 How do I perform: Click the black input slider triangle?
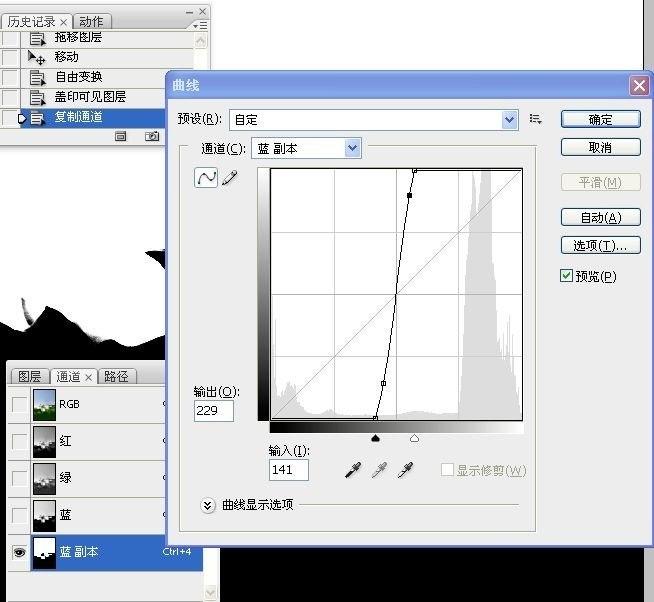point(375,437)
